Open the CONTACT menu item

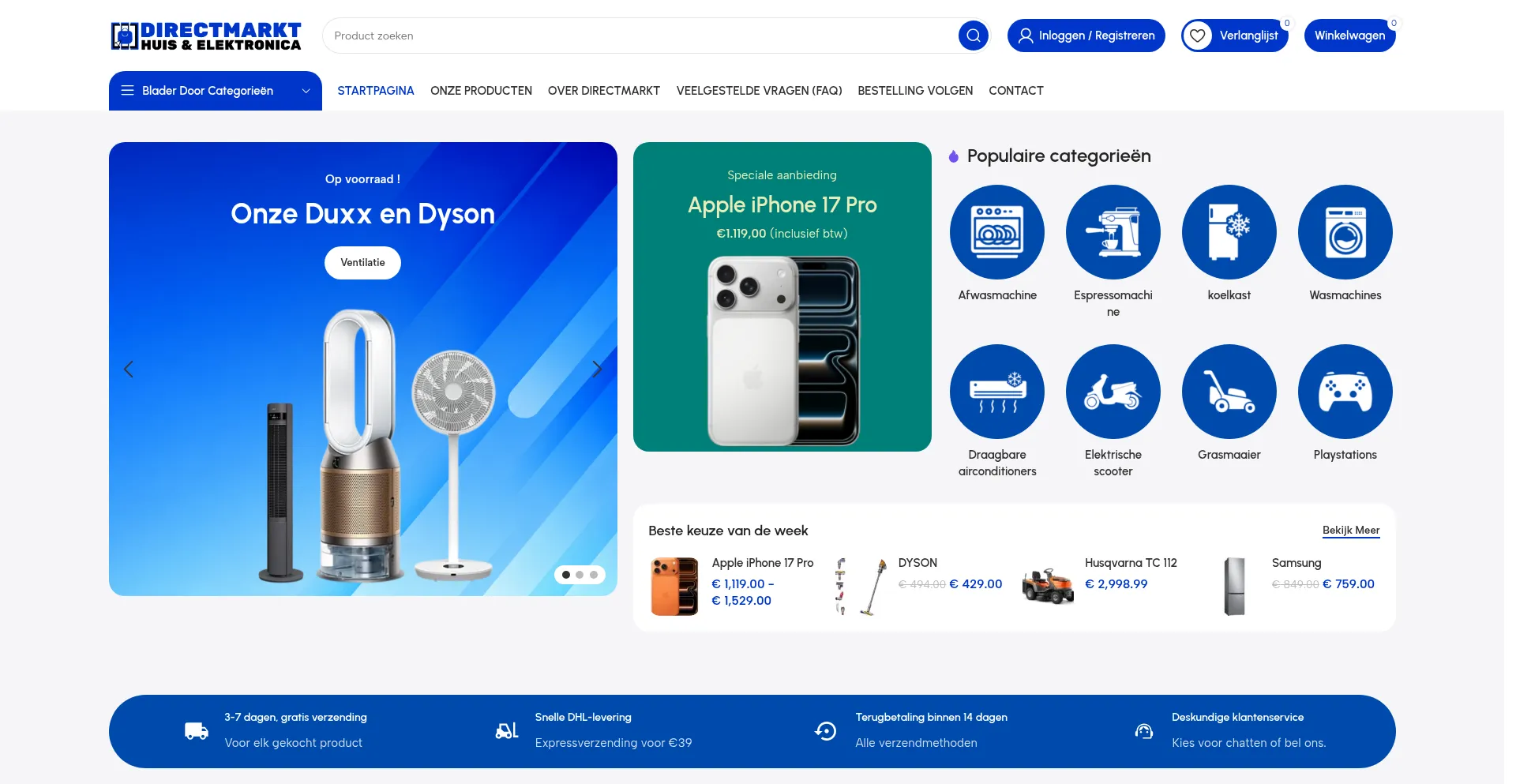pos(1016,91)
